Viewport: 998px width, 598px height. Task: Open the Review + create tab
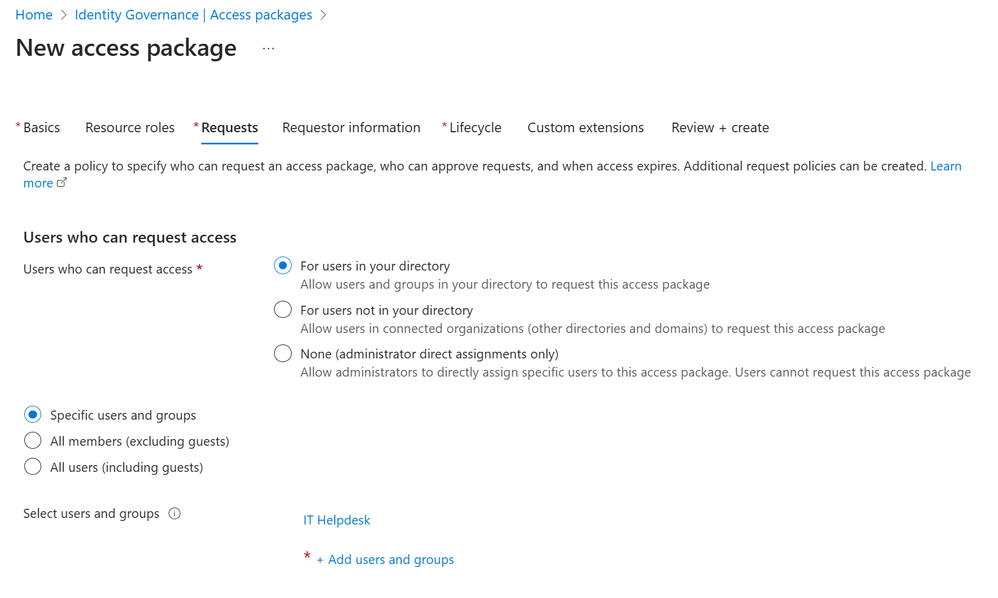tap(720, 128)
